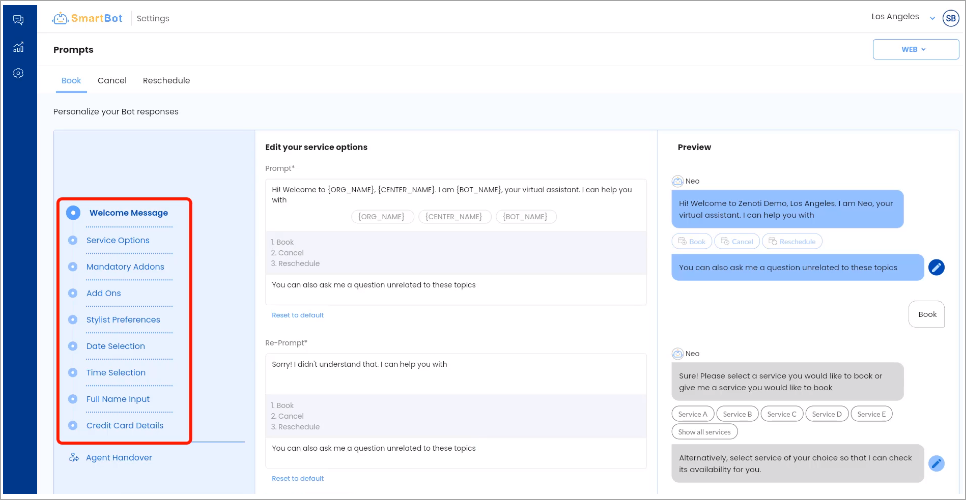Viewport: 966px width, 500px height.
Task: Edit service message with lower pencil icon
Action: pos(936,463)
